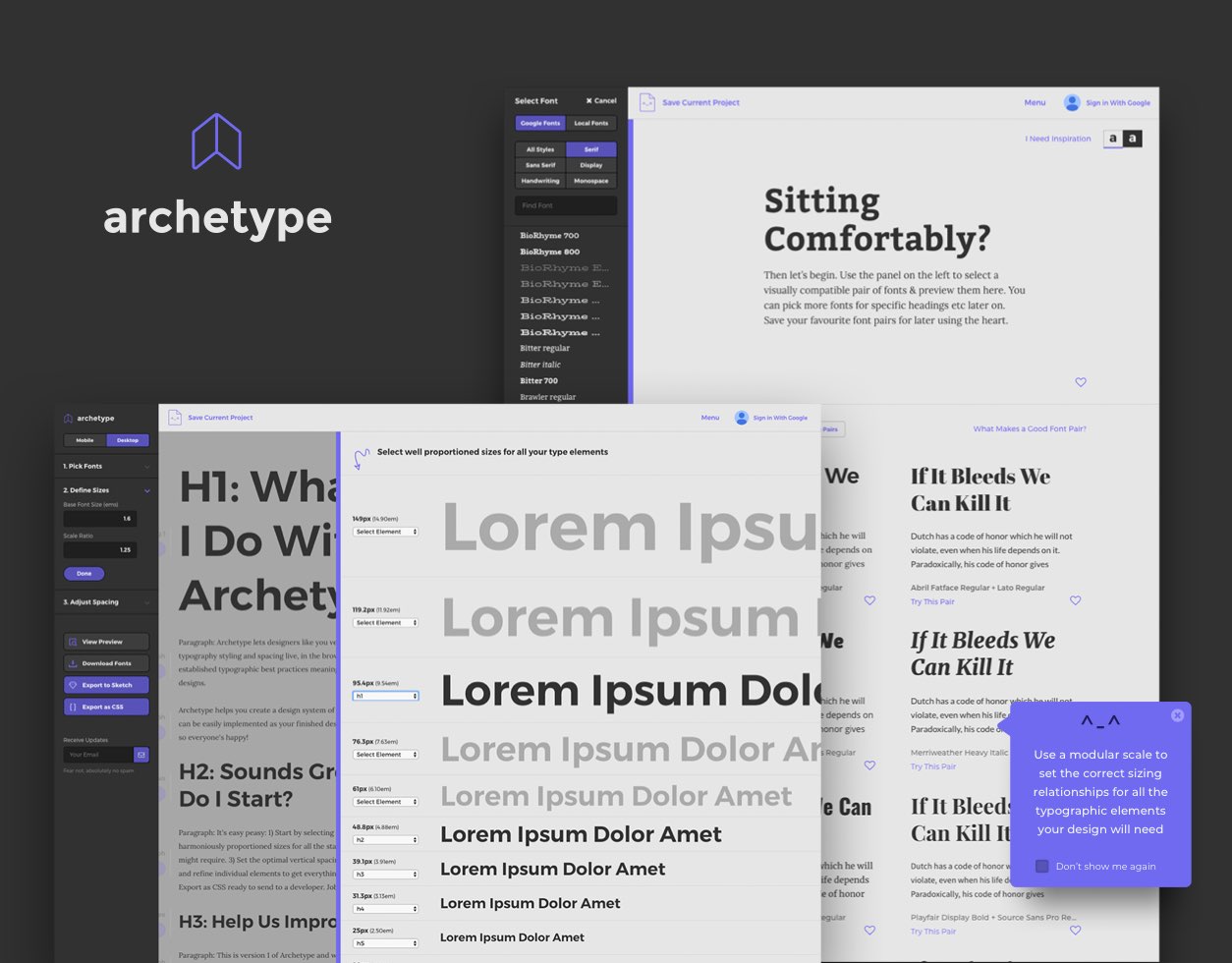Enable the Monospace font style filter
This screenshot has width=1232, height=963.
tap(593, 180)
